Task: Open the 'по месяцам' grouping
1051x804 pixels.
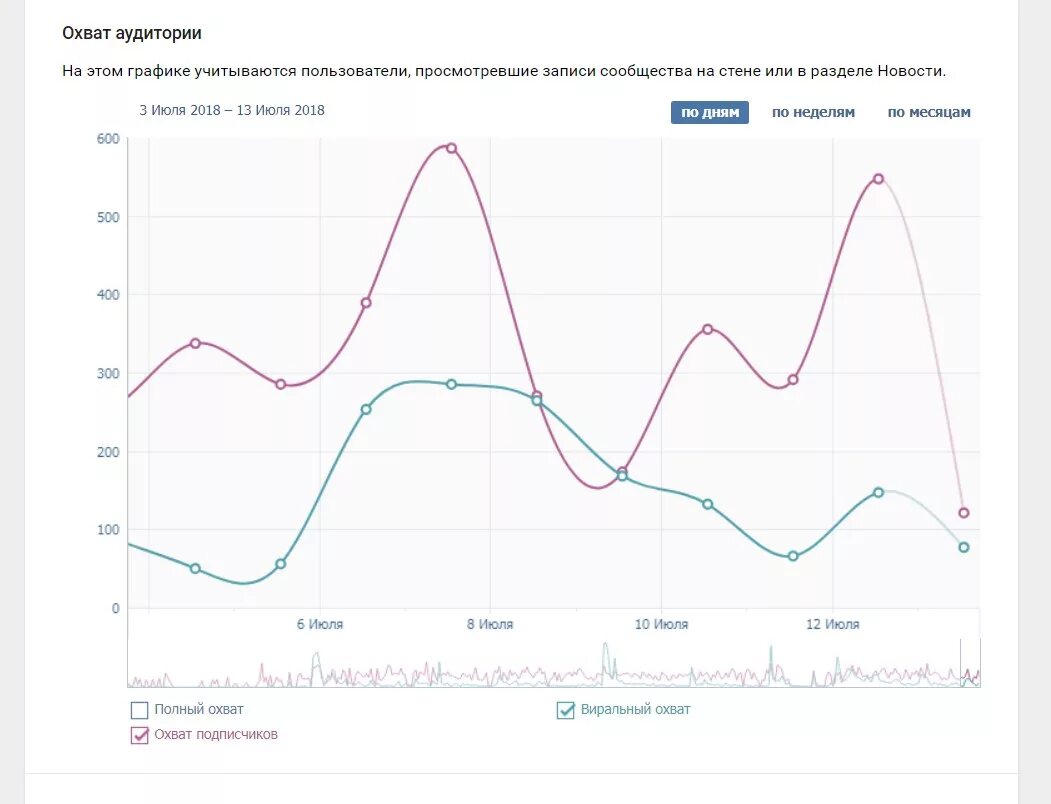Action: tap(929, 113)
